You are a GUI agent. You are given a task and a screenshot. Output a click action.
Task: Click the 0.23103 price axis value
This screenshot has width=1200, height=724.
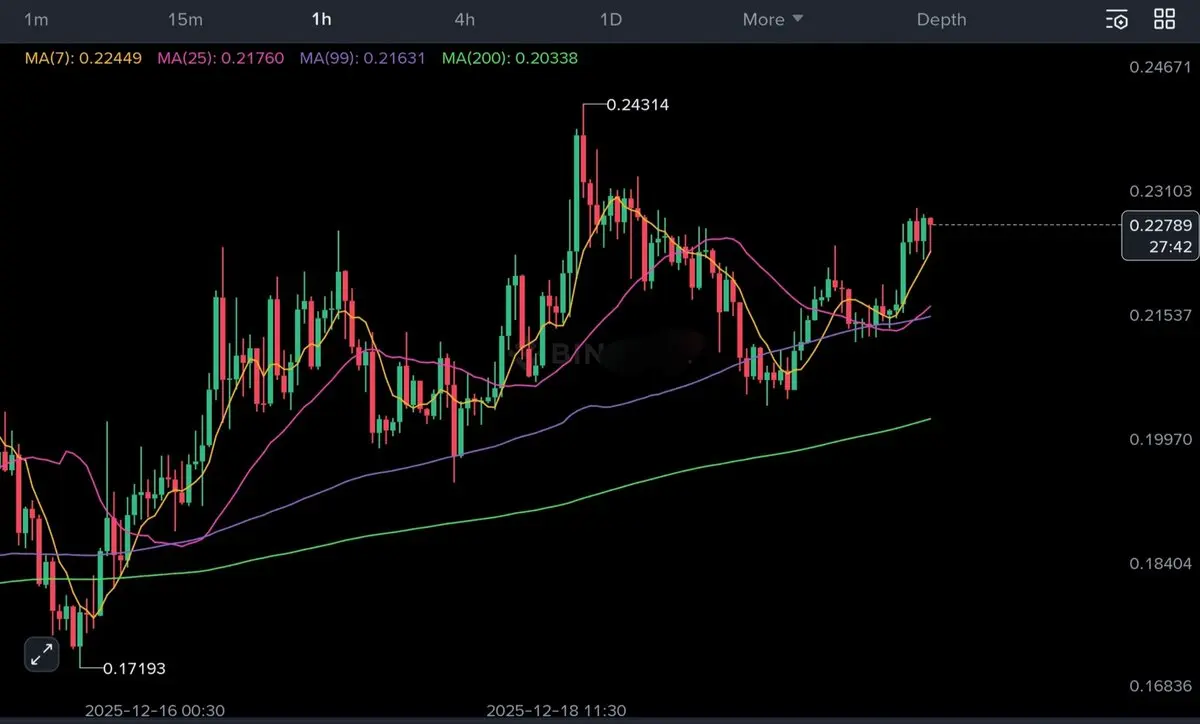1160,191
